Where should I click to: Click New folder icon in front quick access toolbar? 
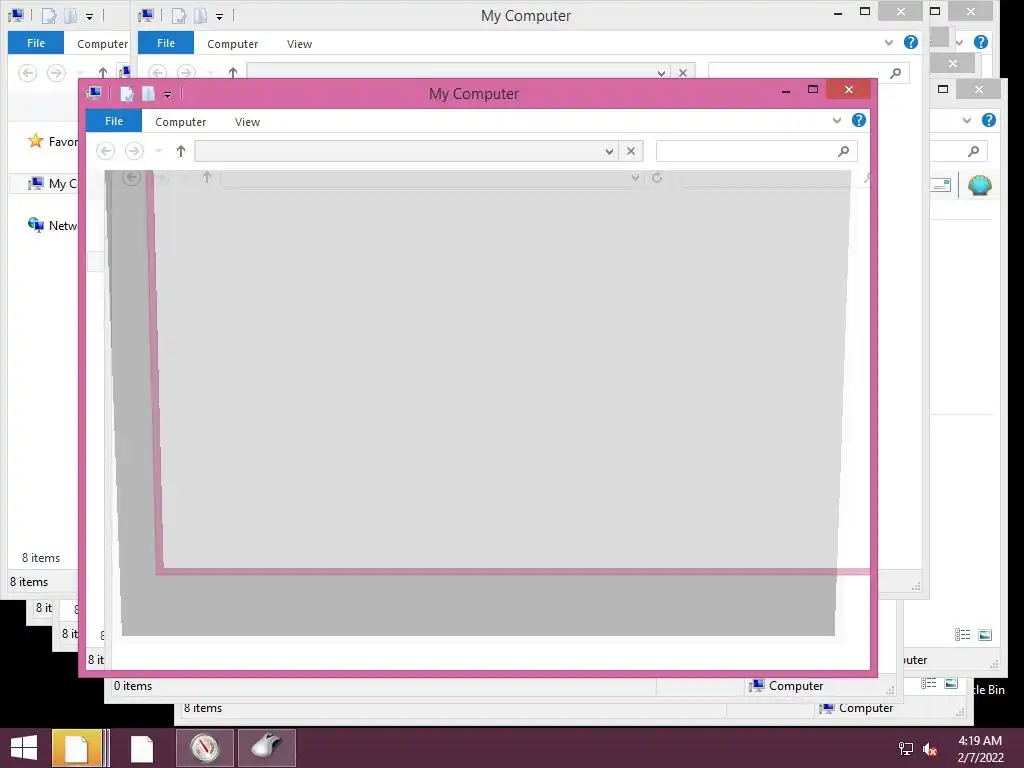coord(149,94)
